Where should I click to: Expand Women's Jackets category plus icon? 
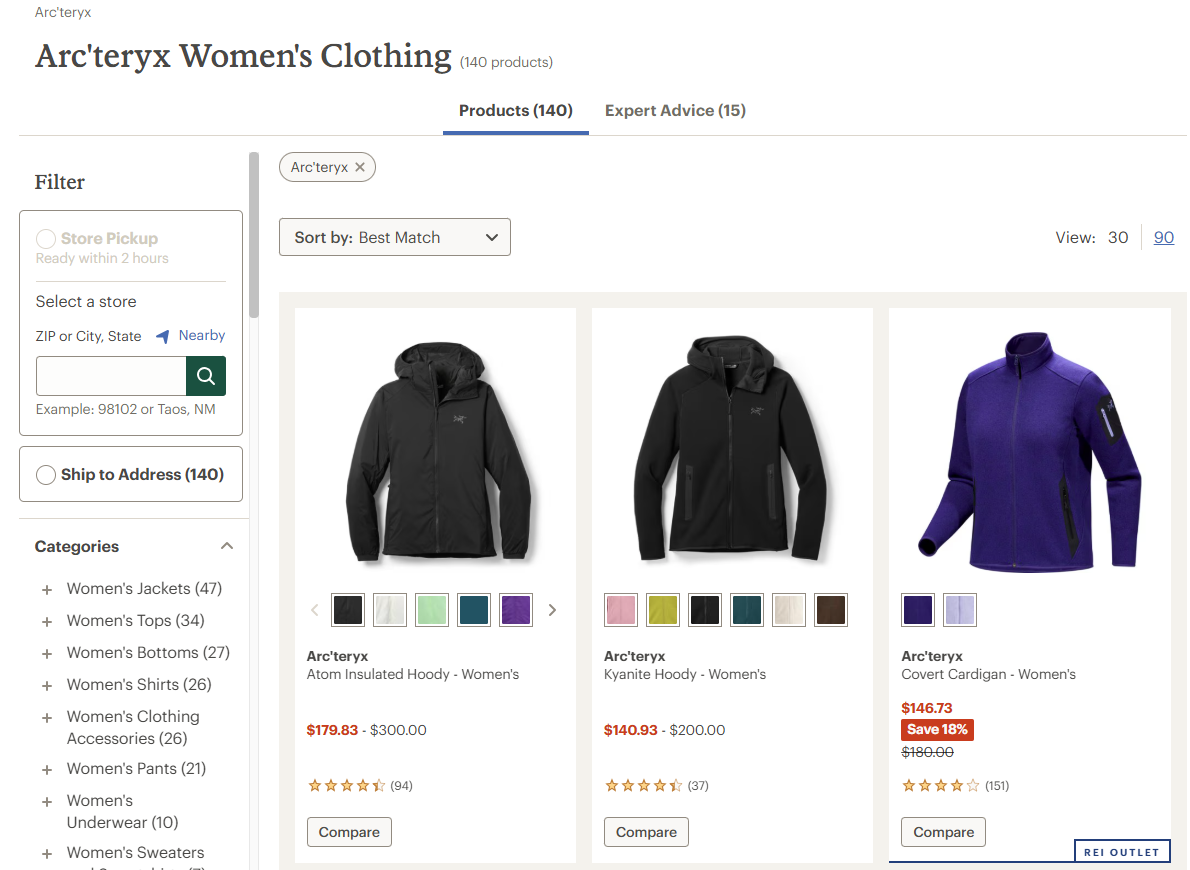point(46,590)
